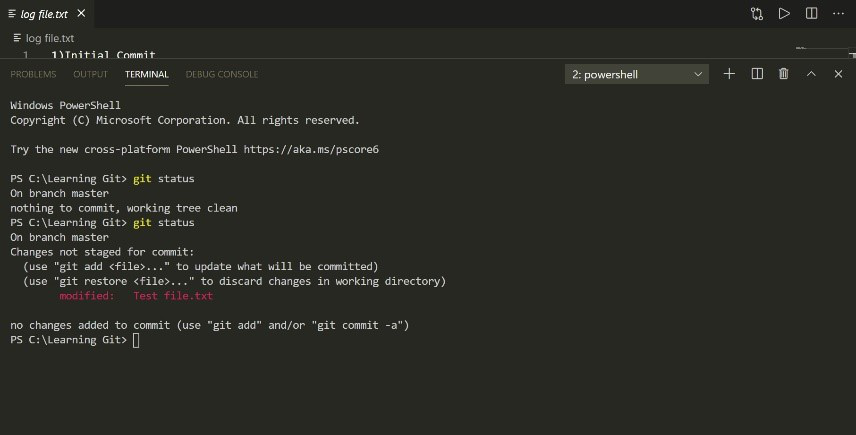Open the editor More Actions ellipsis

838,14
